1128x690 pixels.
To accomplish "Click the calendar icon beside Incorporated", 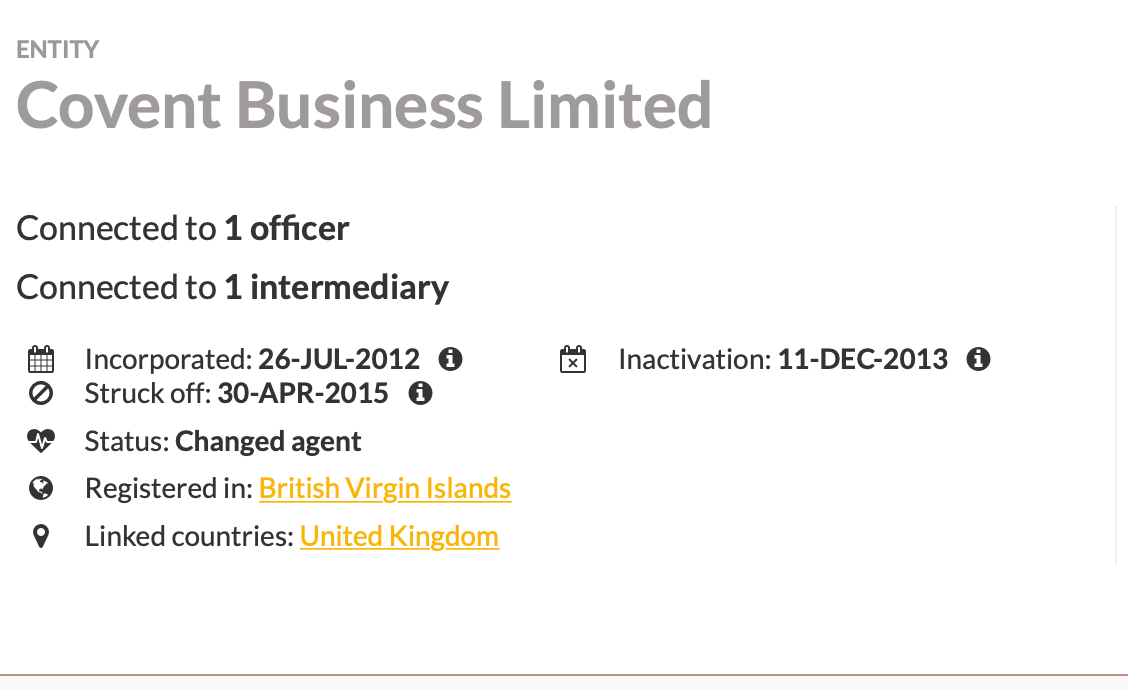I will pos(41,359).
